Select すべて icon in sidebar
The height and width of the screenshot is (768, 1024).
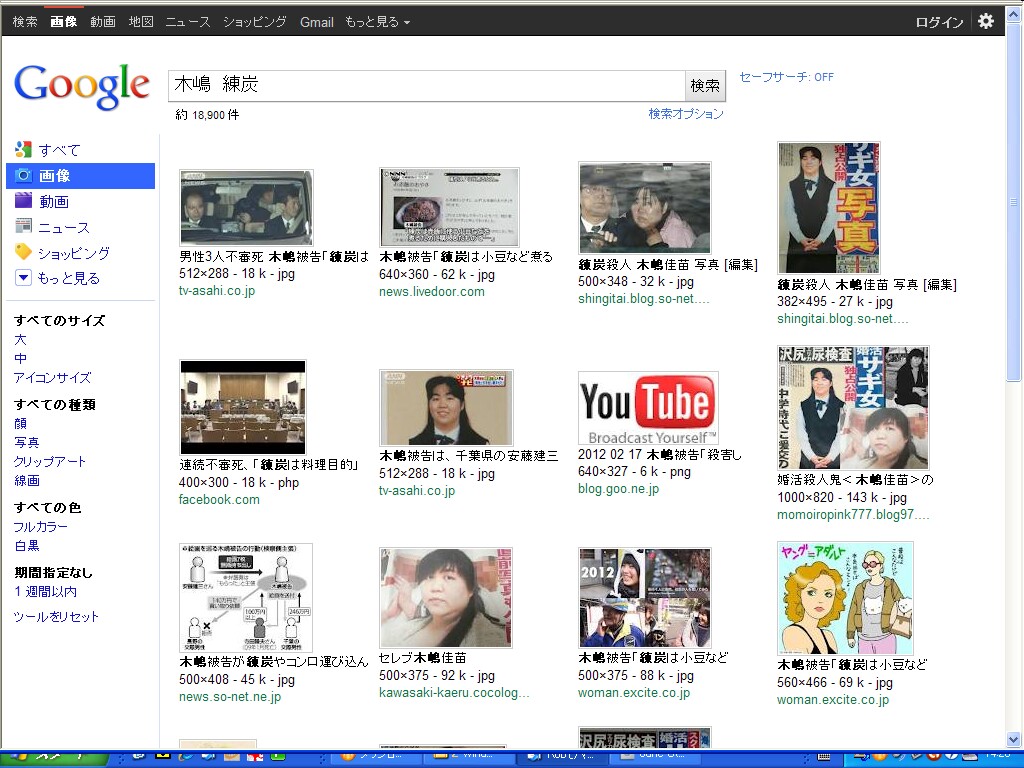pos(23,150)
